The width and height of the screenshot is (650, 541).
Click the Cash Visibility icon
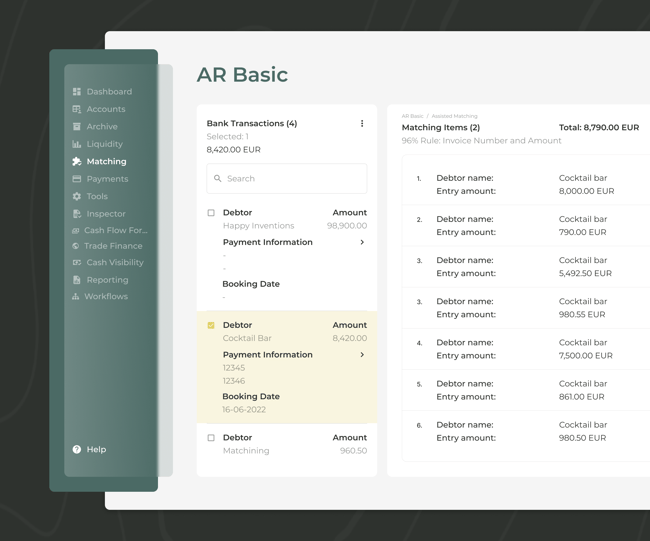click(x=77, y=262)
